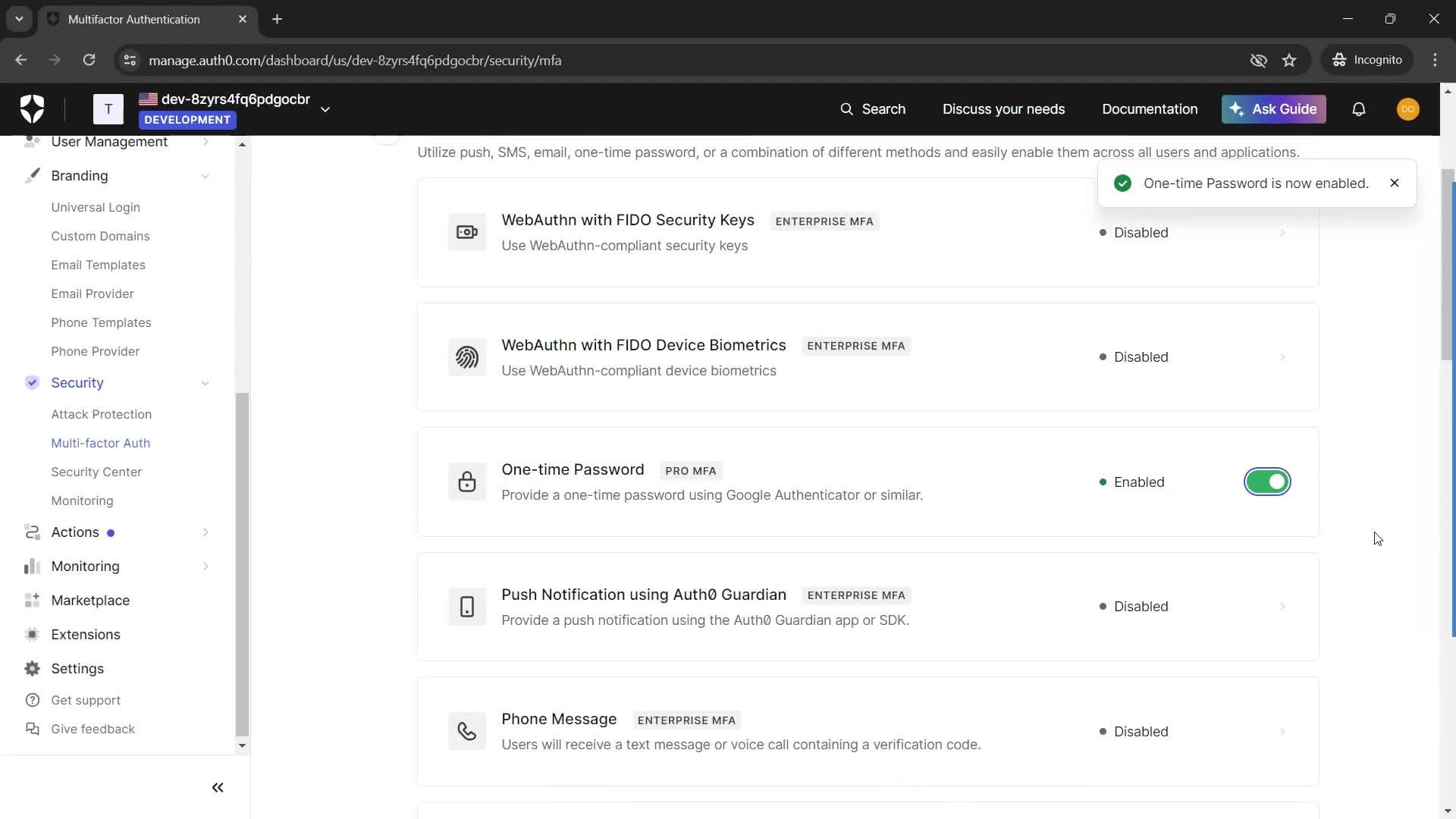
Task: Open Universal Login in sidebar
Action: click(x=96, y=207)
